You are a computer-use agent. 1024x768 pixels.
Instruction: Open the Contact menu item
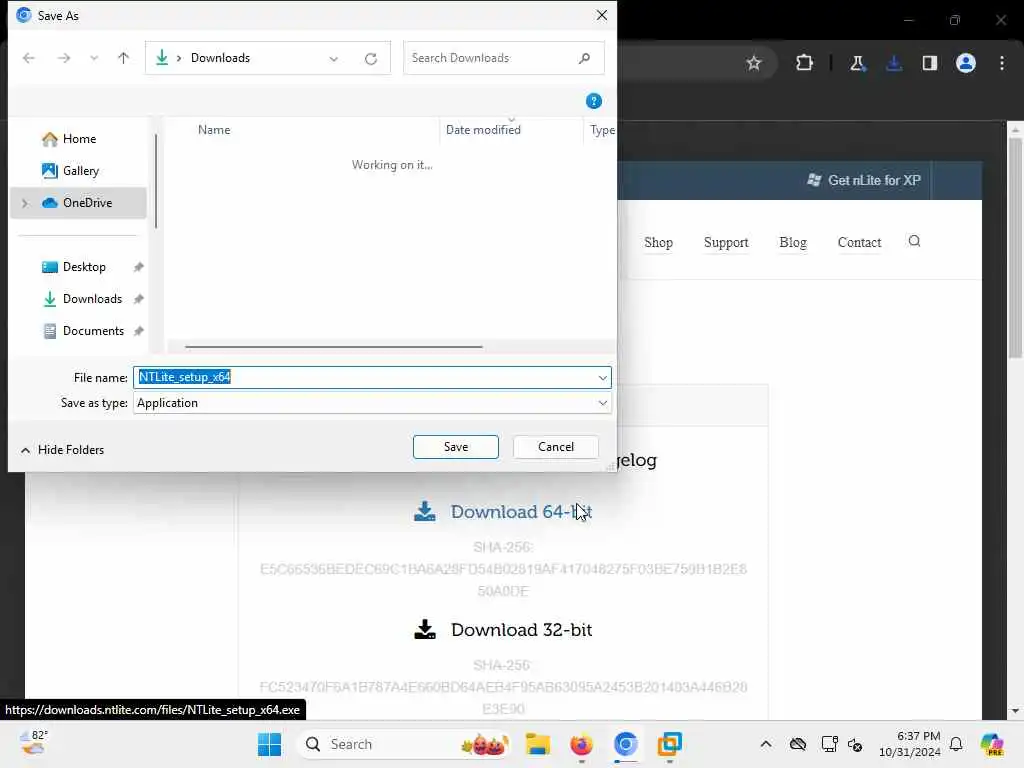pyautogui.click(x=859, y=243)
